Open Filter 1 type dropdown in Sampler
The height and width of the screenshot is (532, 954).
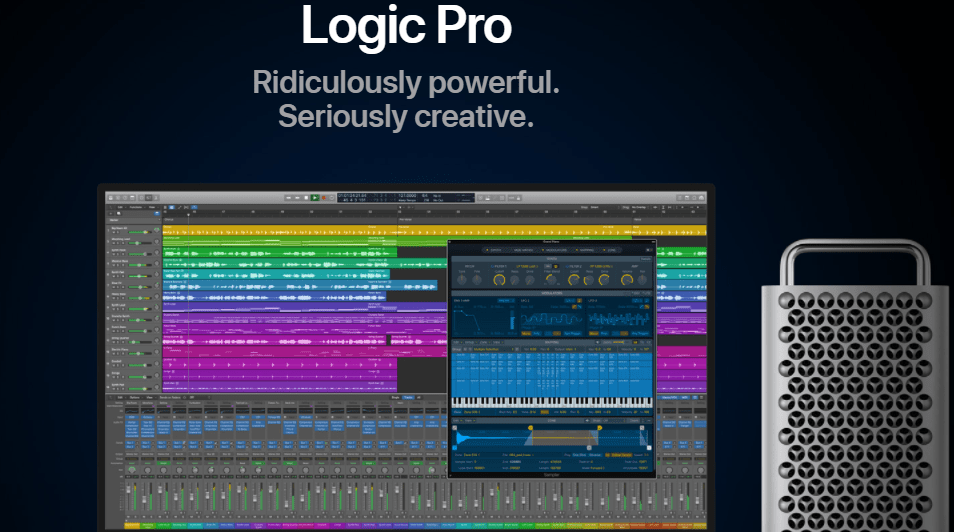pos(527,267)
